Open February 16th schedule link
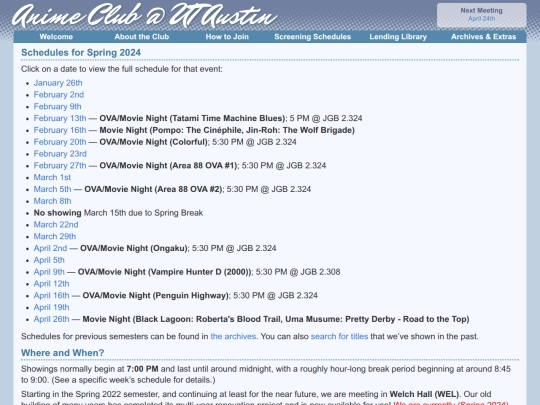The width and height of the screenshot is (540, 405). click(60, 130)
